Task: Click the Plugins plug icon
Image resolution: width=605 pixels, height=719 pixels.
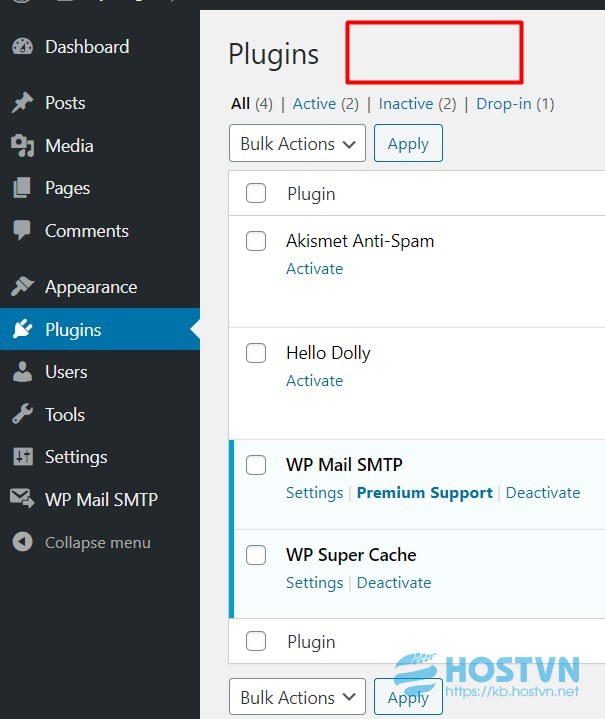Action: 22,329
